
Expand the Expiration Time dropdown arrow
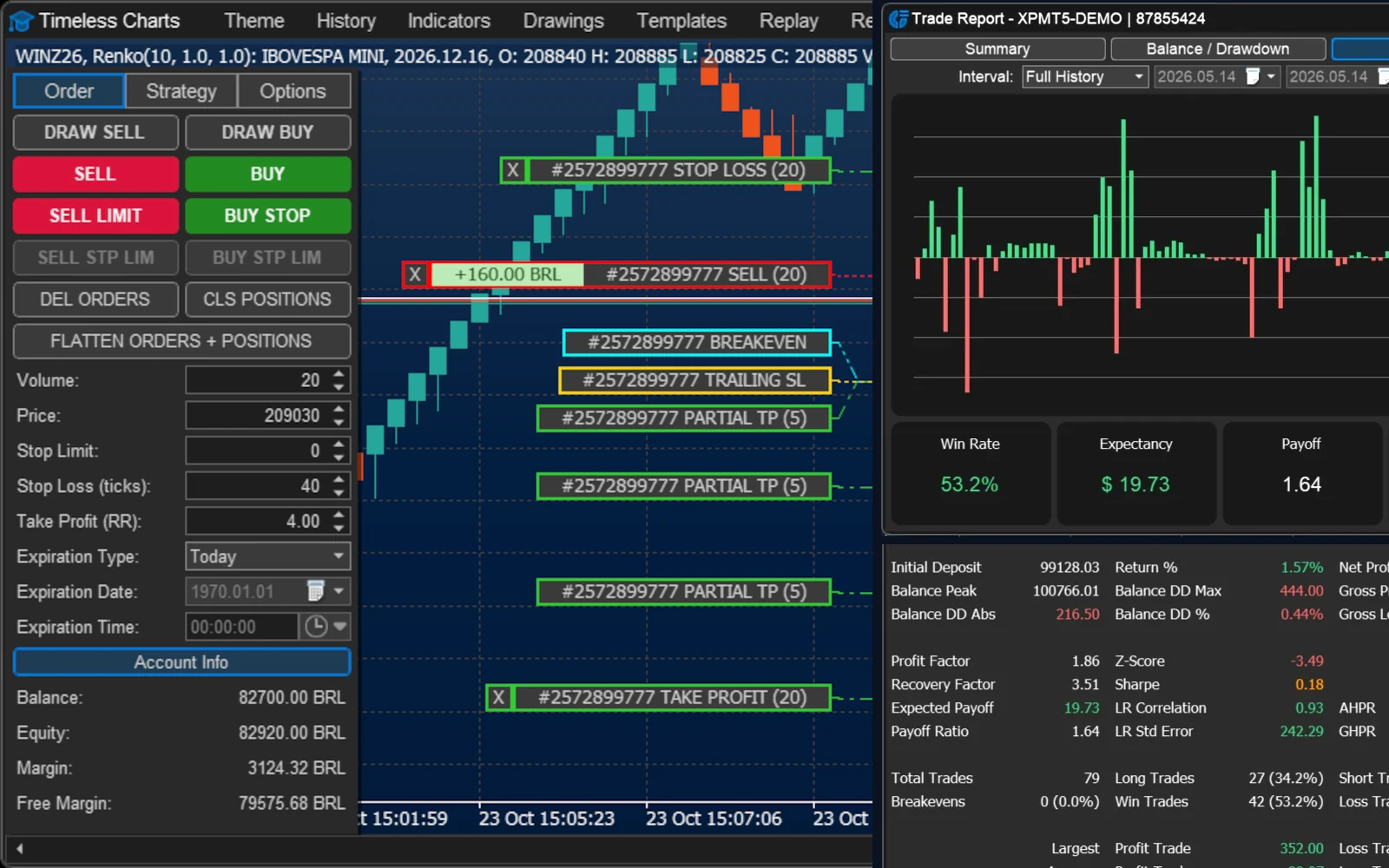(x=339, y=626)
